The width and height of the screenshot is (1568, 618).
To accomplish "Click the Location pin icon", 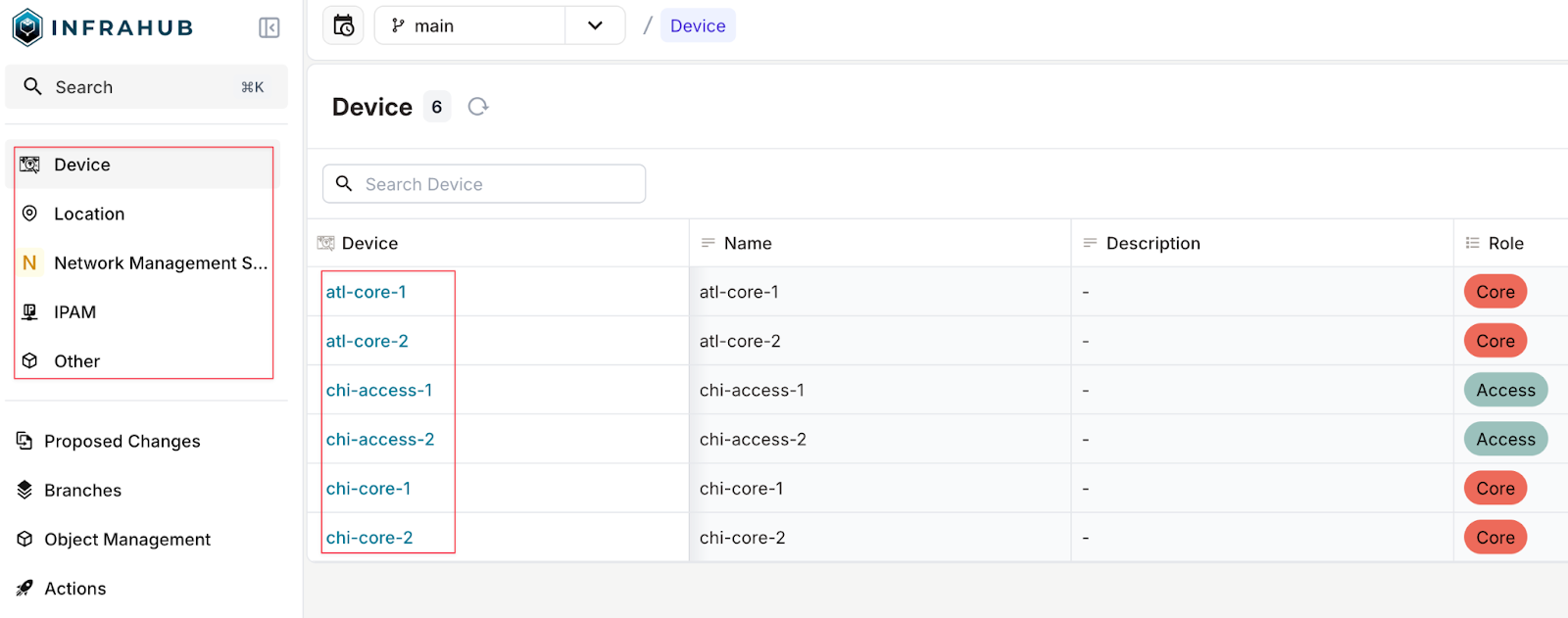I will [x=30, y=214].
